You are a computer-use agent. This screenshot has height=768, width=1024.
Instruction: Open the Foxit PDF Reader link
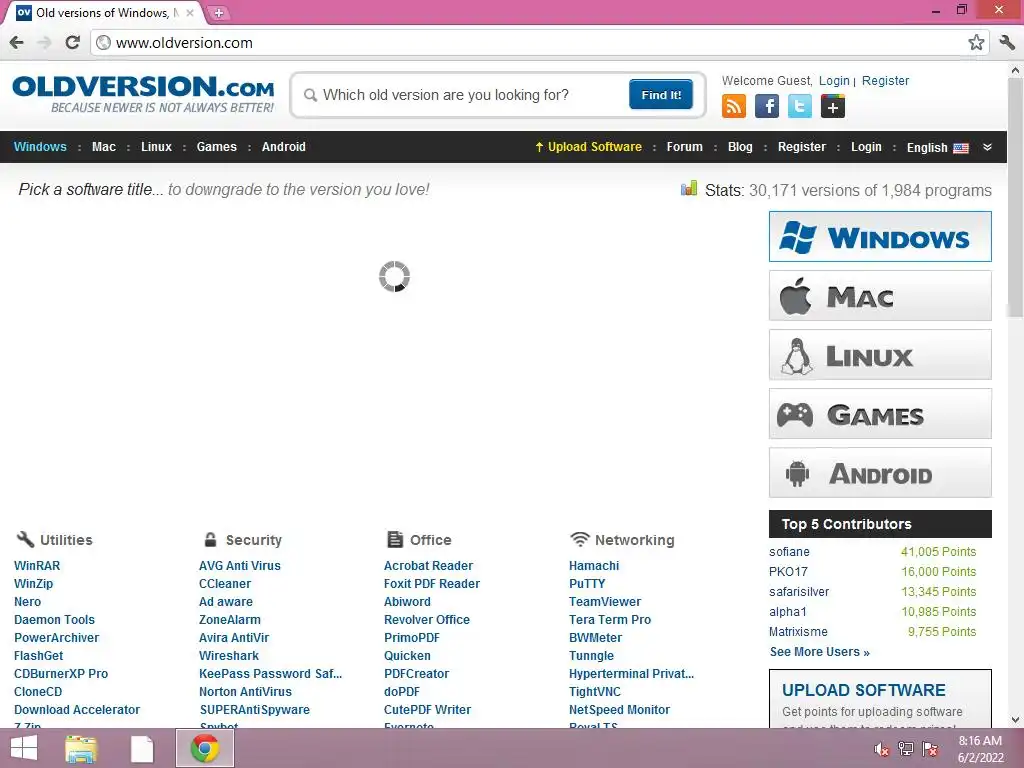[432, 584]
